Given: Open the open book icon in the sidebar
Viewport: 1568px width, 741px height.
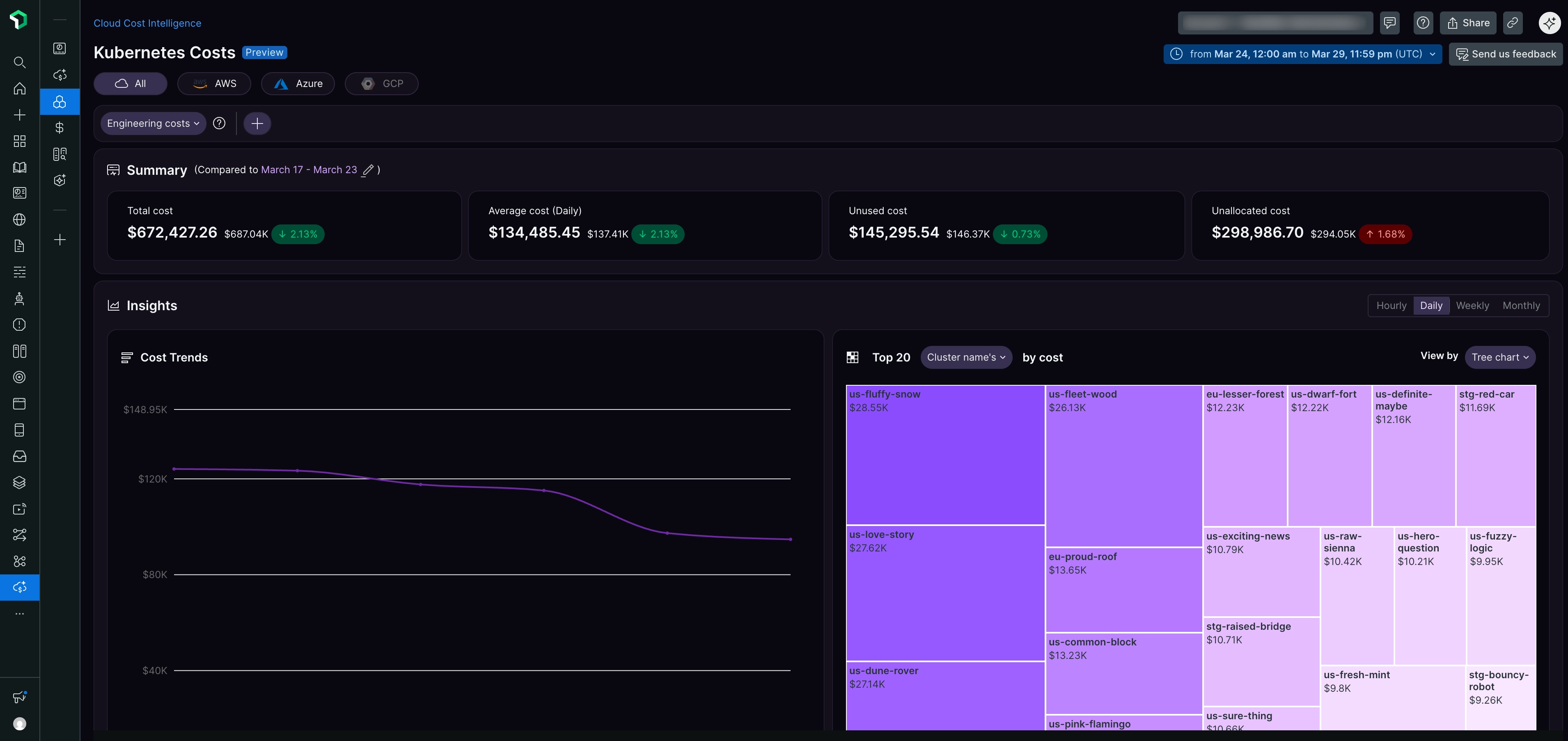Looking at the screenshot, I should pyautogui.click(x=19, y=167).
